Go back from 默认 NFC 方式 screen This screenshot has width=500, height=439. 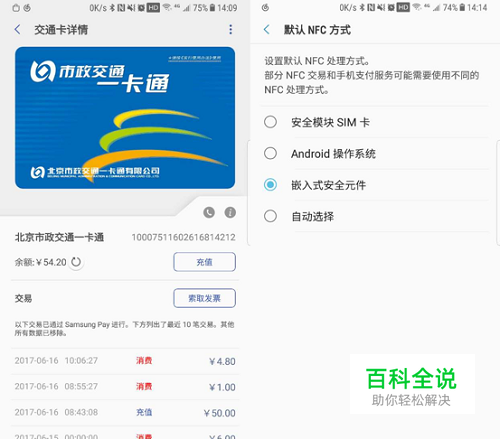click(267, 30)
